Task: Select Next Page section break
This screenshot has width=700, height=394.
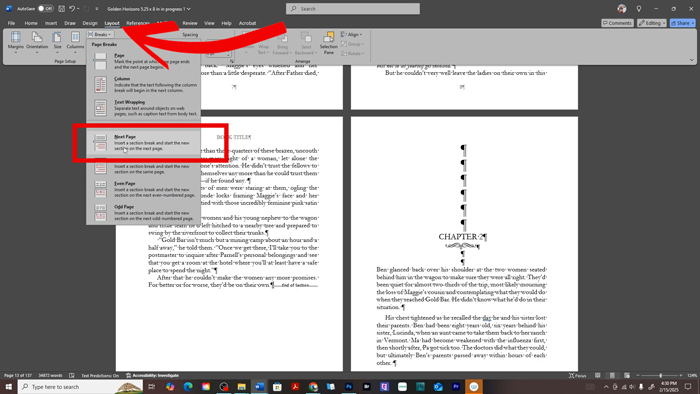Action: point(144,142)
